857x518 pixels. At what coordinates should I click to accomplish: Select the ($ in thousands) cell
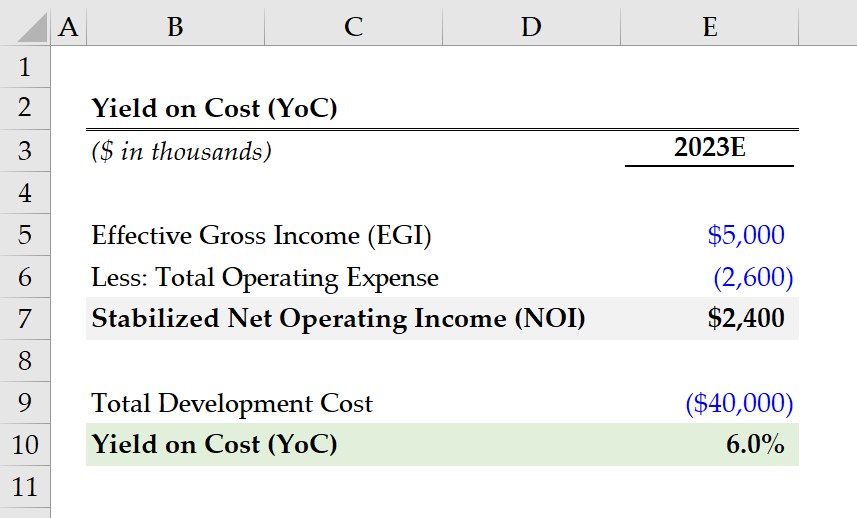click(181, 151)
